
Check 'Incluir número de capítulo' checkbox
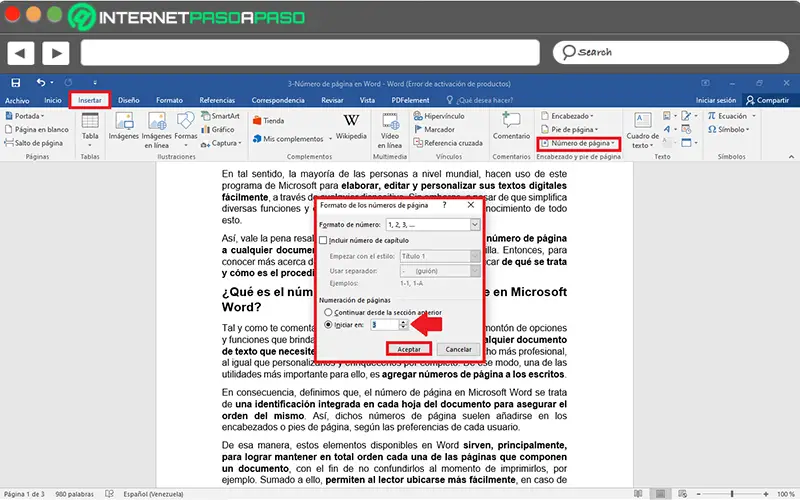point(323,240)
